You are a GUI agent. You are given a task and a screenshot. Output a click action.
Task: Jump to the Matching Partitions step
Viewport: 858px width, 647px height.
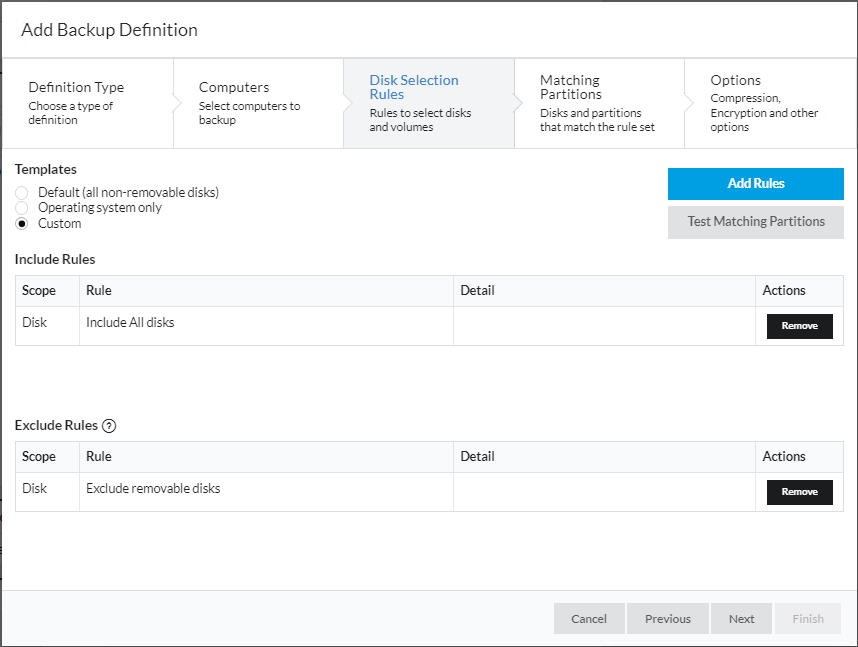tap(598, 103)
